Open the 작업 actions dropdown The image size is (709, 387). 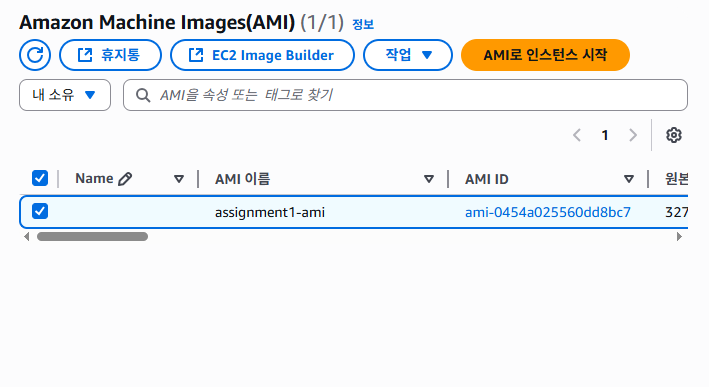click(408, 55)
